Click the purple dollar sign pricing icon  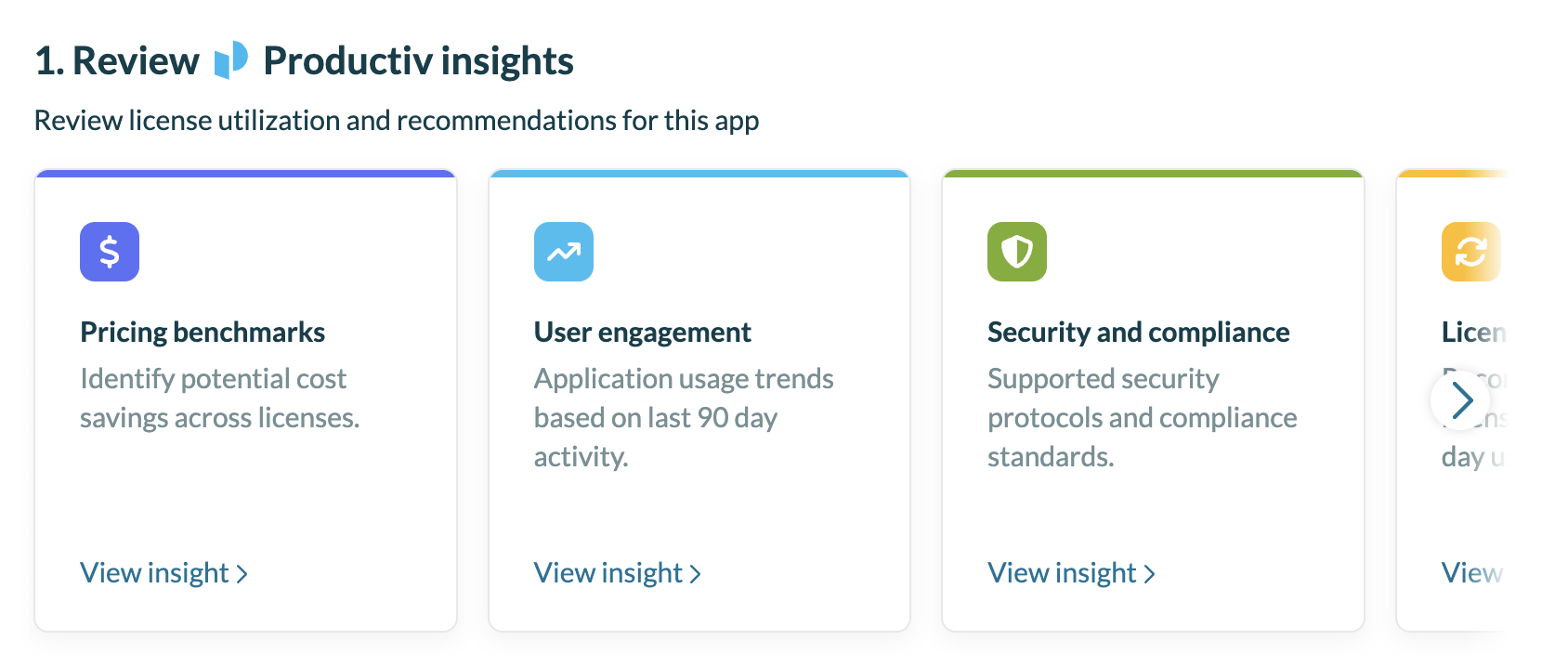[x=110, y=252]
